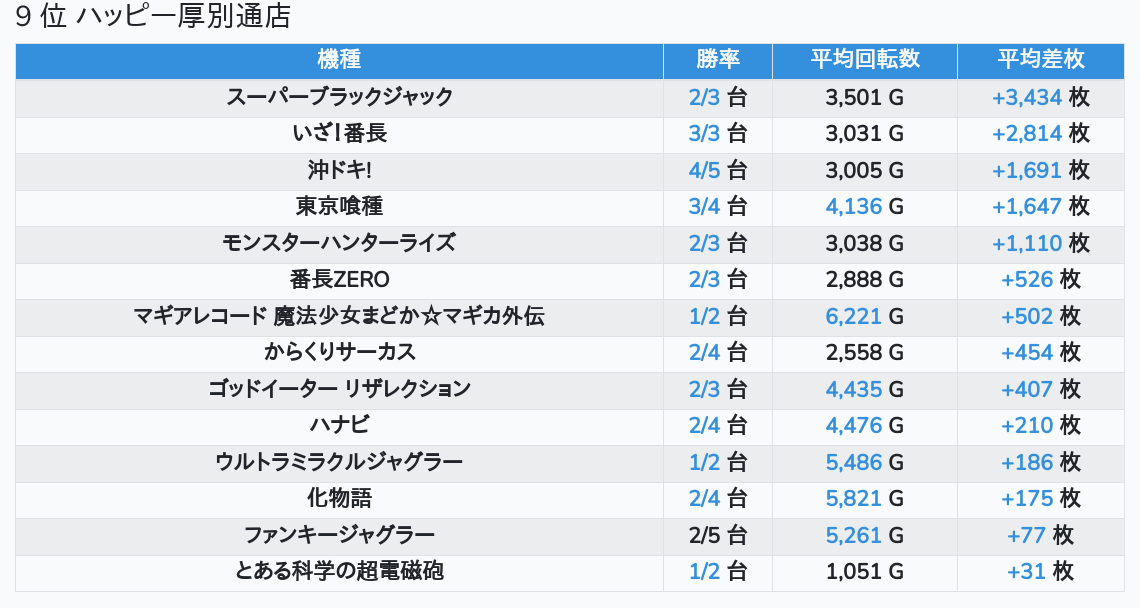Click the 平均回転数 column header
The height and width of the screenshot is (608, 1140).
coord(864,60)
